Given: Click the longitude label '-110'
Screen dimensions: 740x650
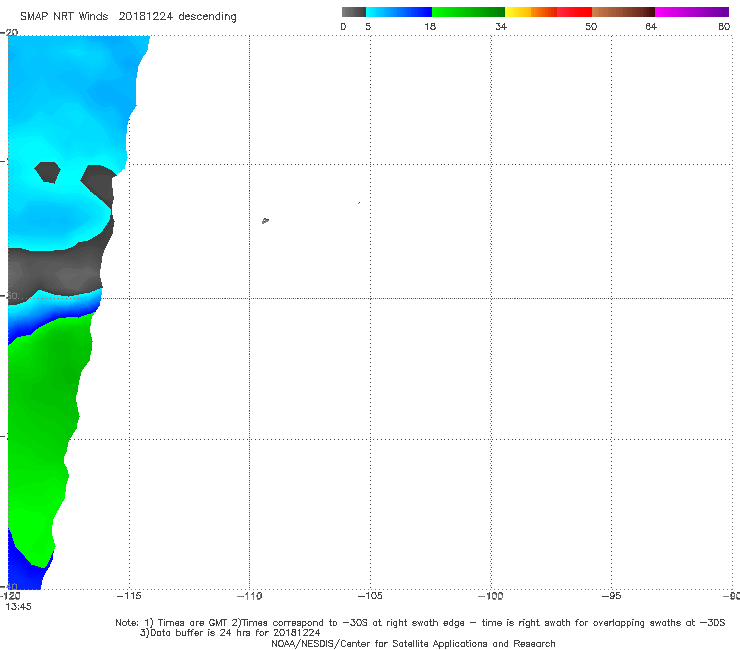Looking at the screenshot, I should [x=249, y=596].
